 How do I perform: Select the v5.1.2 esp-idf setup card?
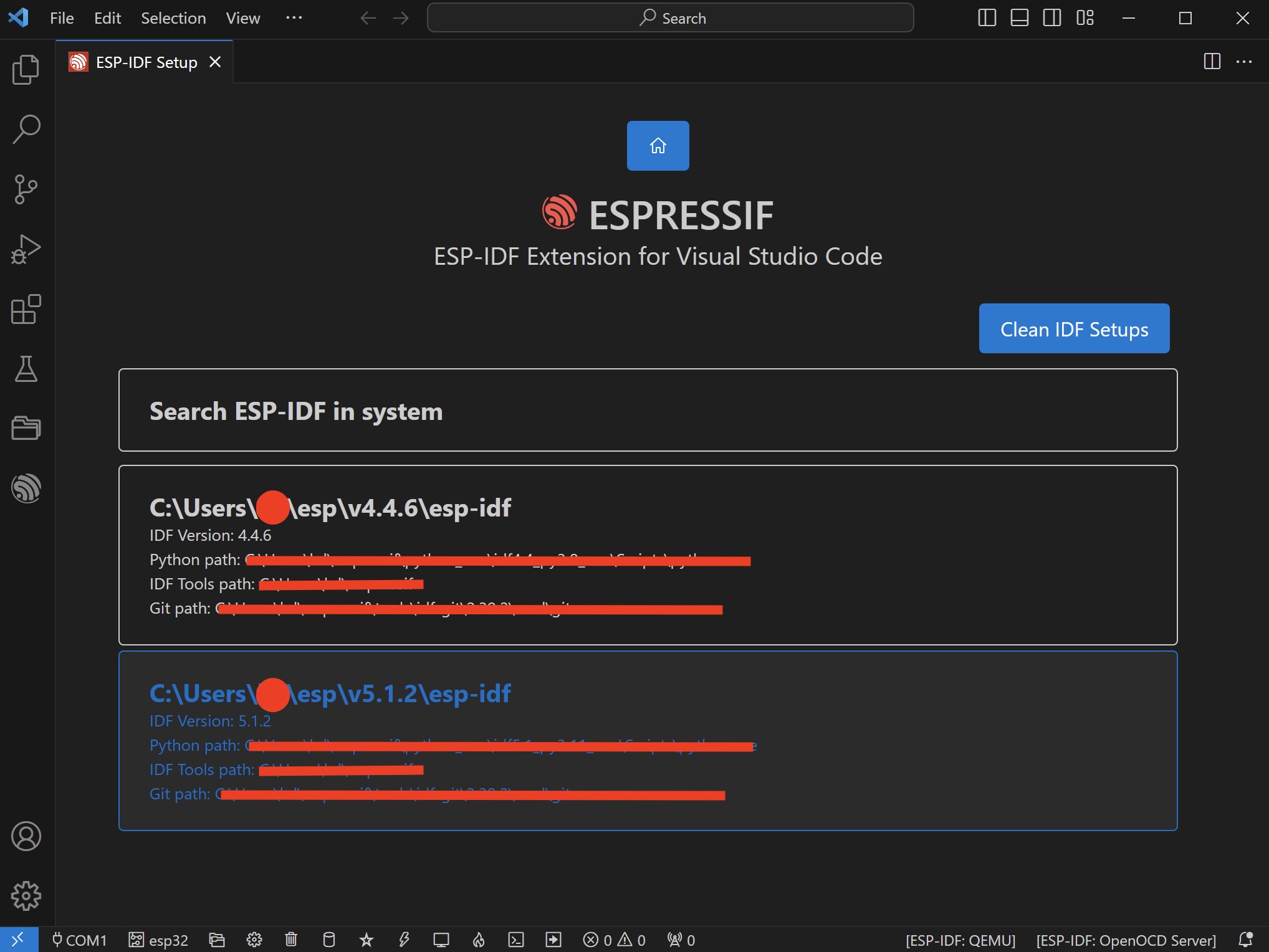[648, 741]
